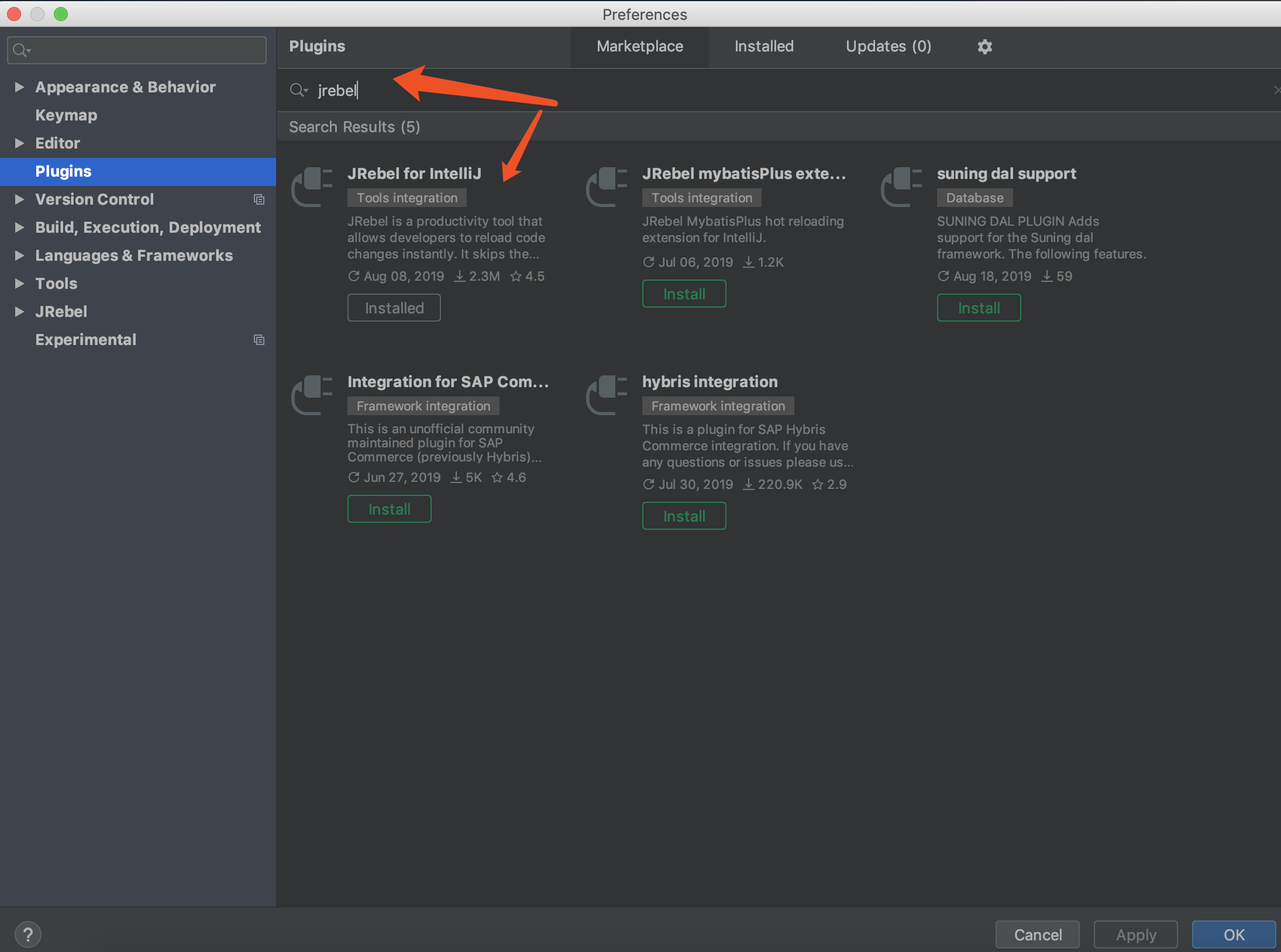Click the 220.9K downloads count of hybris integration
The height and width of the screenshot is (952, 1281).
tap(772, 484)
